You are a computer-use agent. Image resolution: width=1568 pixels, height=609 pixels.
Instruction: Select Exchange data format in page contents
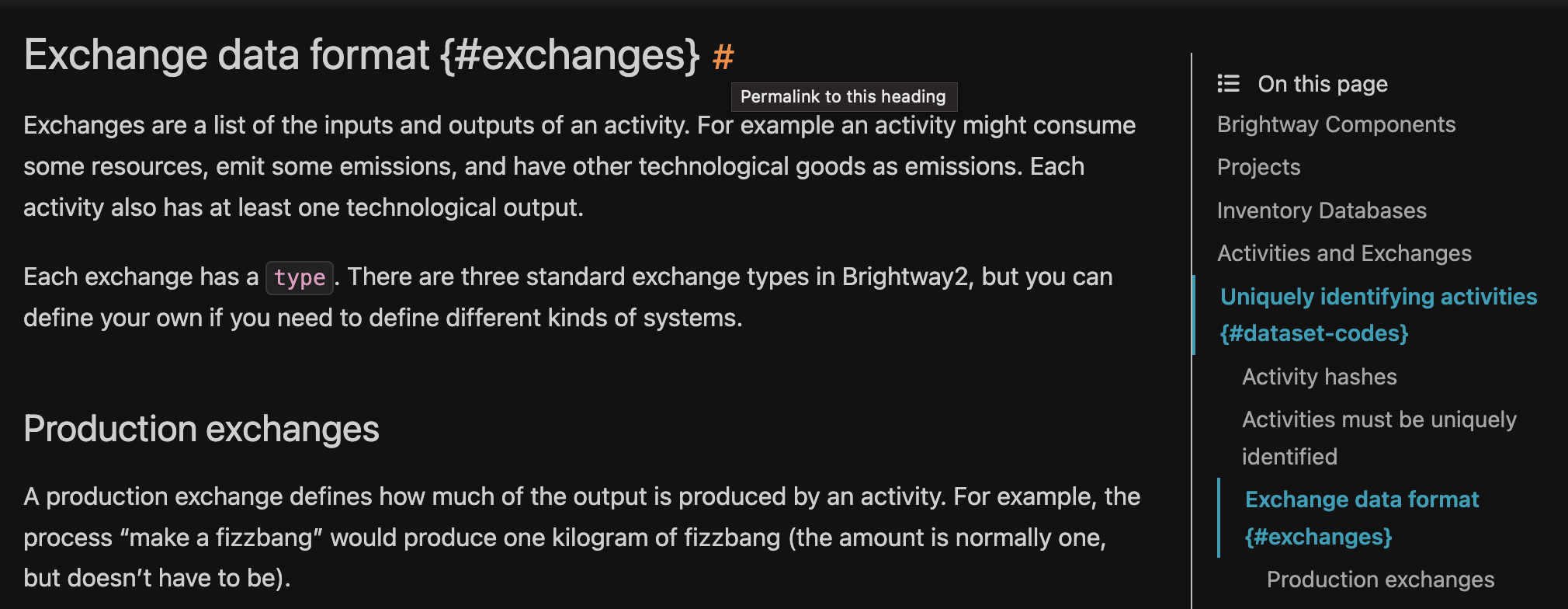[1362, 499]
